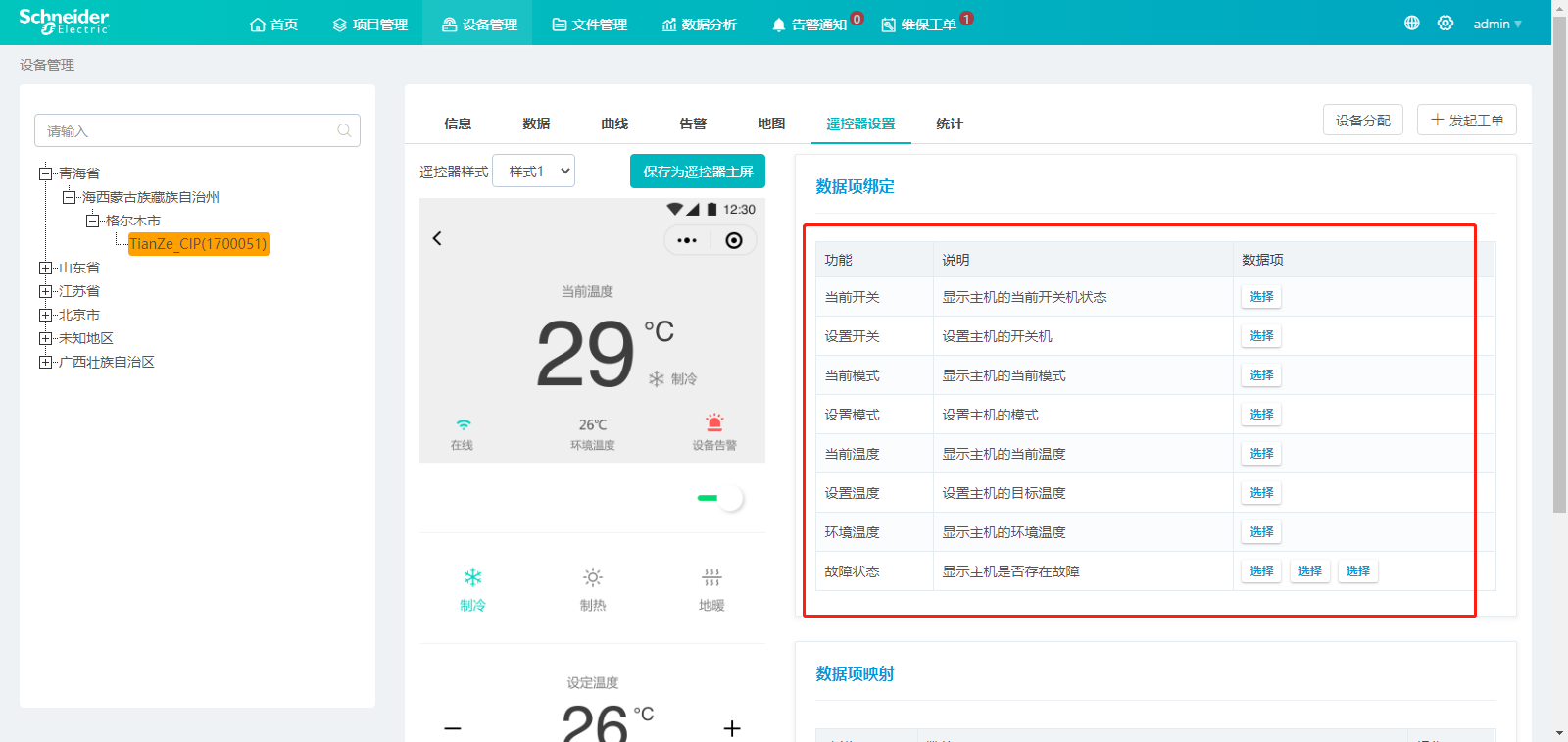Click the 设备分配 button
The width and height of the screenshot is (1568, 742).
(1362, 120)
